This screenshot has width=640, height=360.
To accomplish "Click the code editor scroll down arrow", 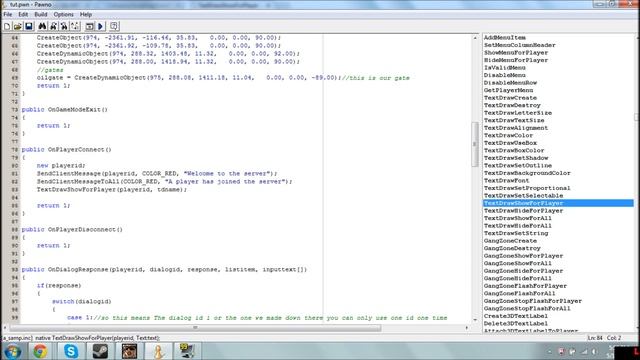I will (475, 320).
